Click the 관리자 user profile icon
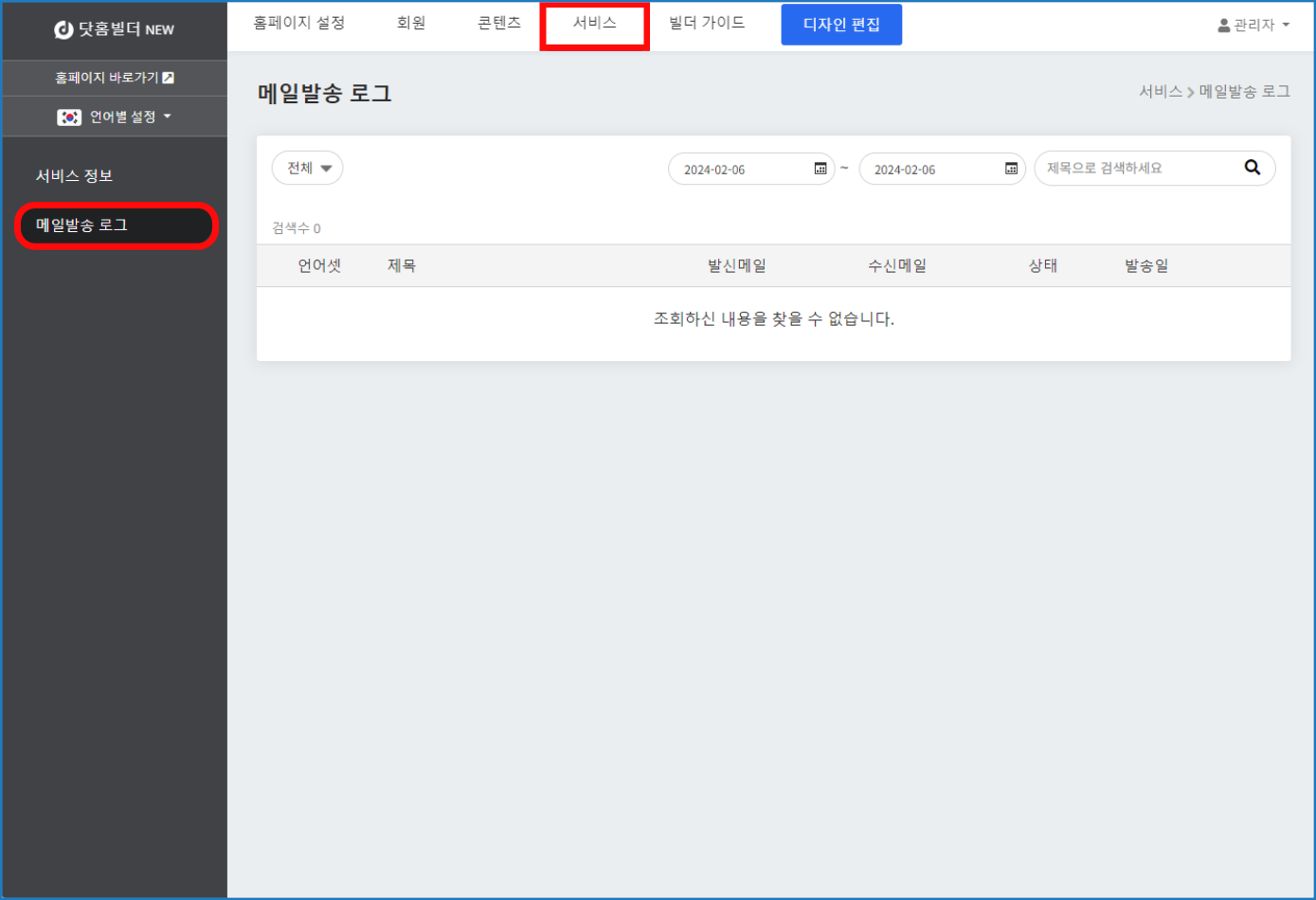 click(1223, 26)
